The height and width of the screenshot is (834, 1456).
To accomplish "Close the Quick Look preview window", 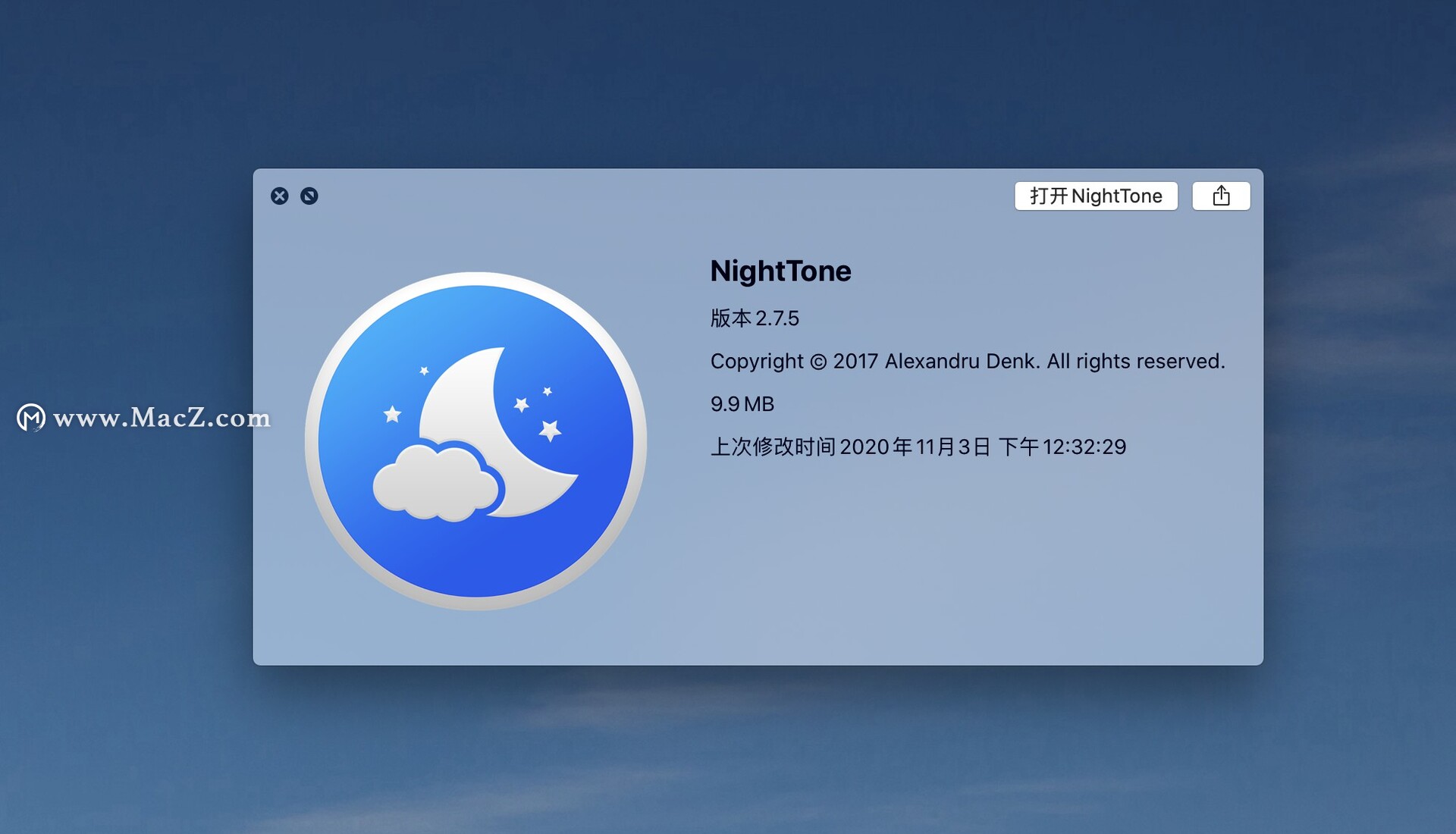I will (x=280, y=196).
